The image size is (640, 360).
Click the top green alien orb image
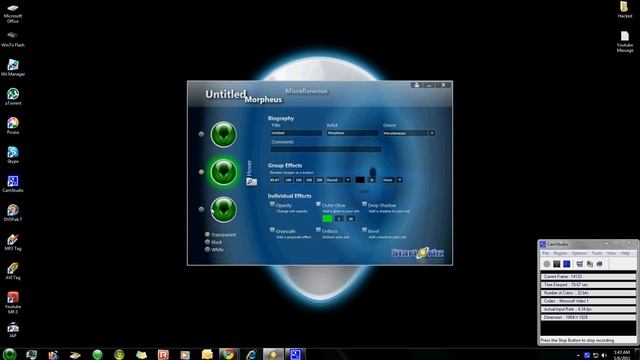pyautogui.click(x=223, y=134)
